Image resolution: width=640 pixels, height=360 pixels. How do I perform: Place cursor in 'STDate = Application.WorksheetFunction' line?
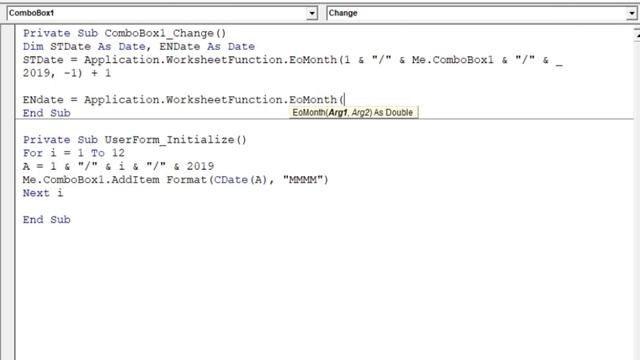(292, 60)
